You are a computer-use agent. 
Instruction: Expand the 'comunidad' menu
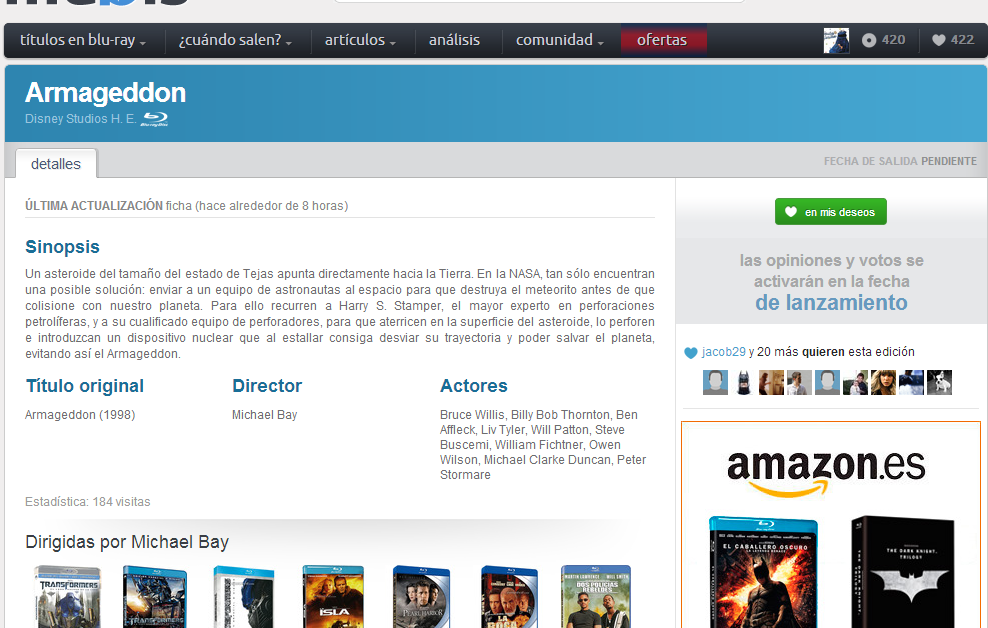[560, 40]
